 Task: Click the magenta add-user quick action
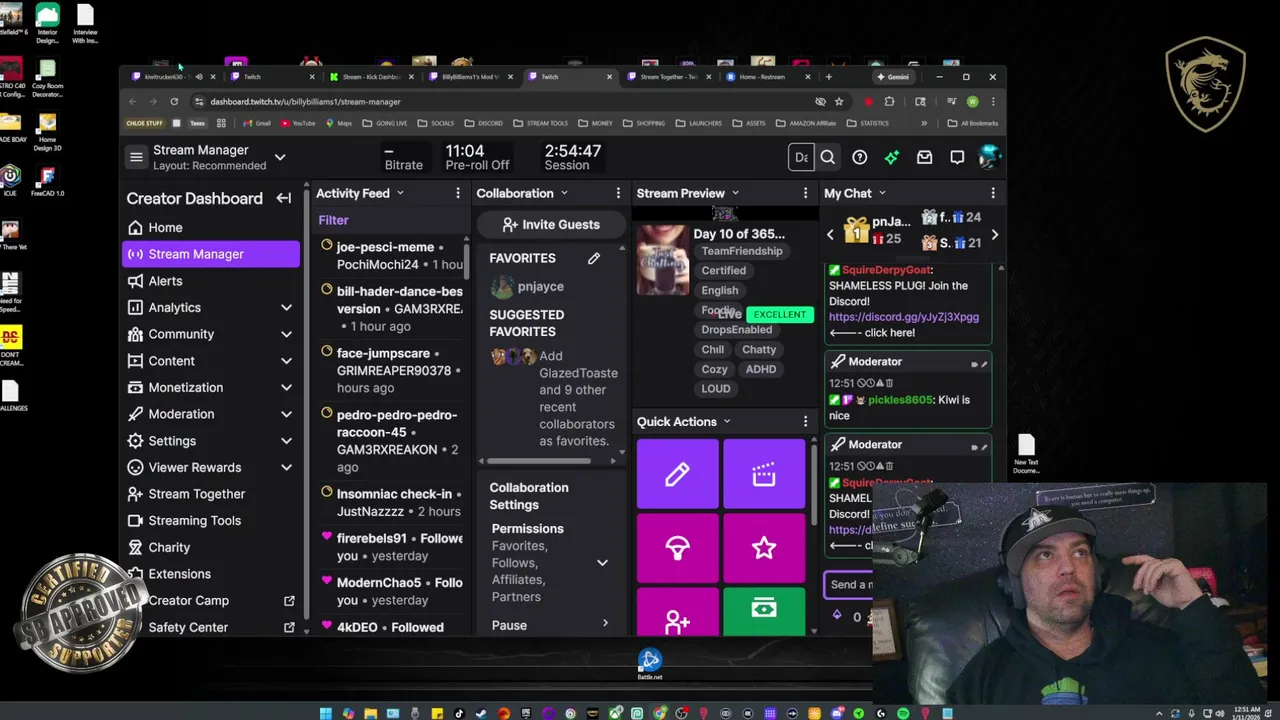[677, 613]
